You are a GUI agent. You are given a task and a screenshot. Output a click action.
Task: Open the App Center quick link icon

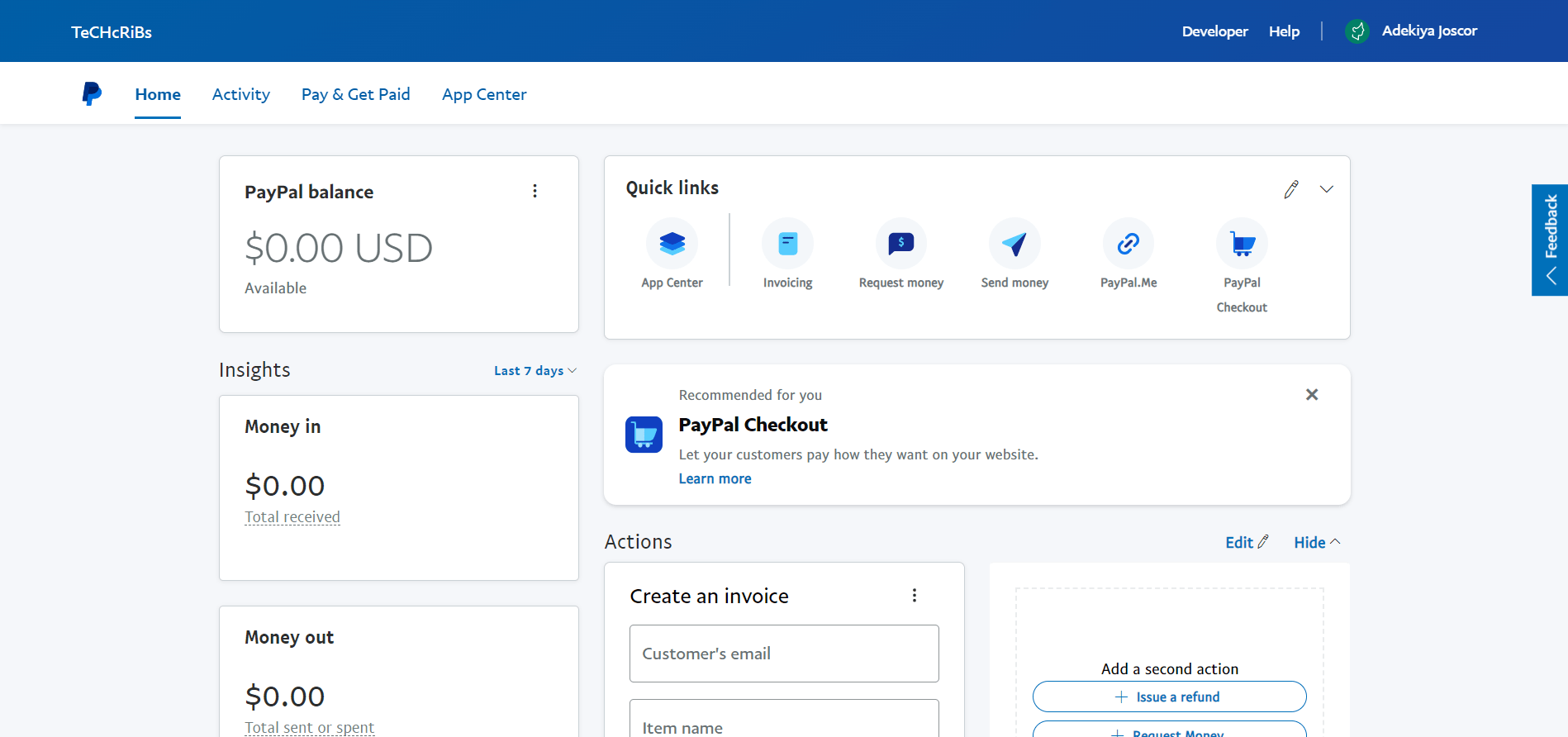pyautogui.click(x=672, y=243)
